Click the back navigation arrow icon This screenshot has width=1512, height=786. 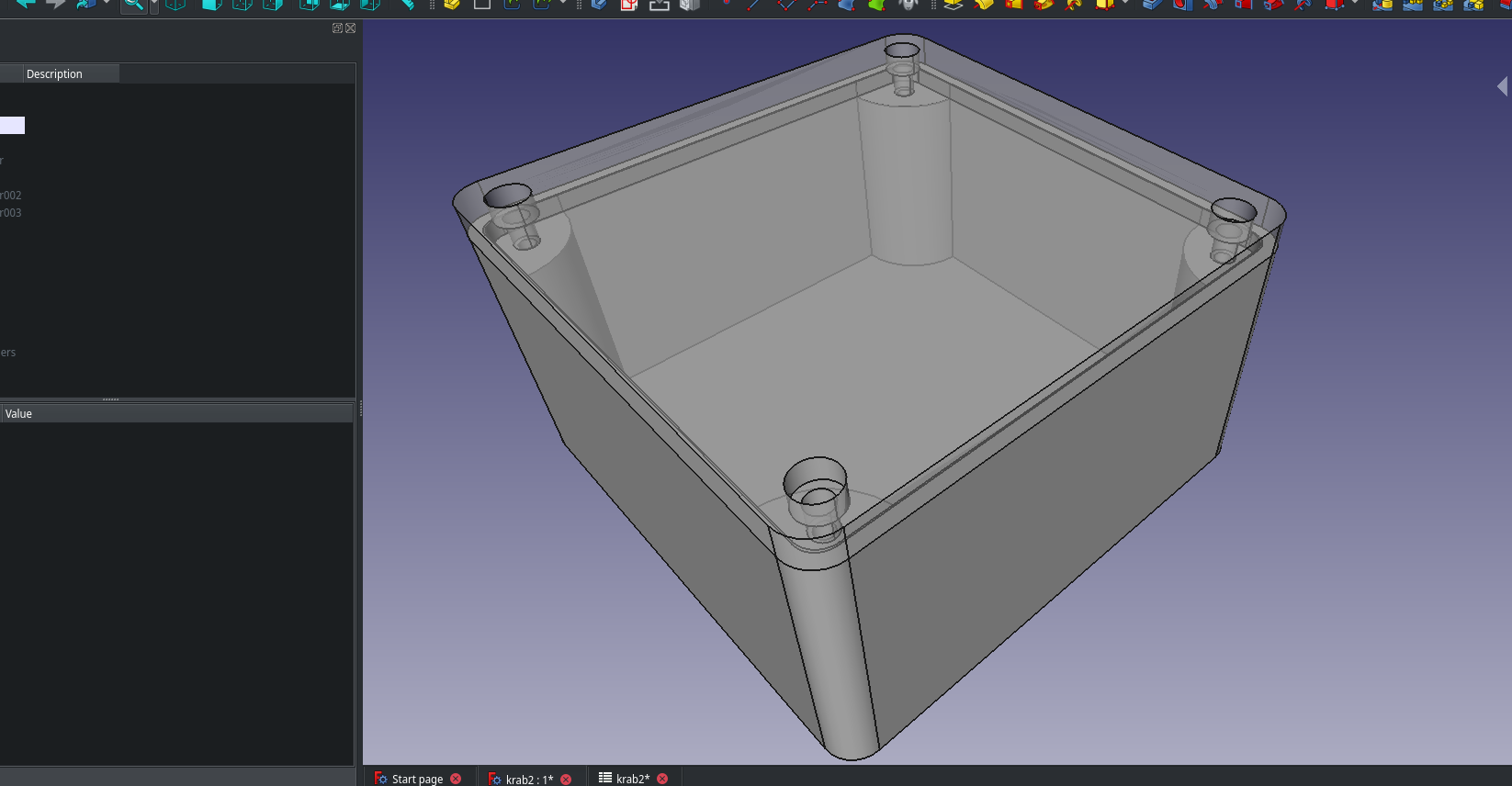click(x=26, y=4)
